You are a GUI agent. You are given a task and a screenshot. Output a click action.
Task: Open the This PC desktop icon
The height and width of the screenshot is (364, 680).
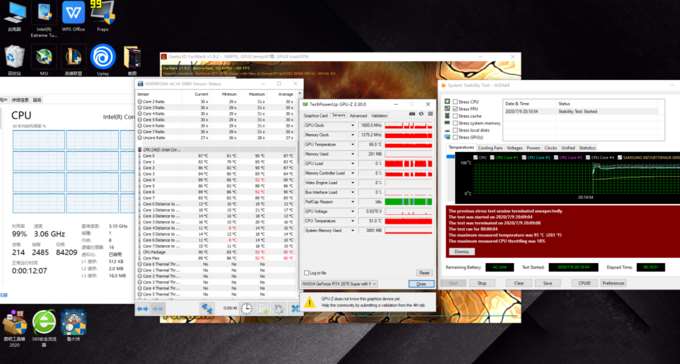(x=14, y=16)
